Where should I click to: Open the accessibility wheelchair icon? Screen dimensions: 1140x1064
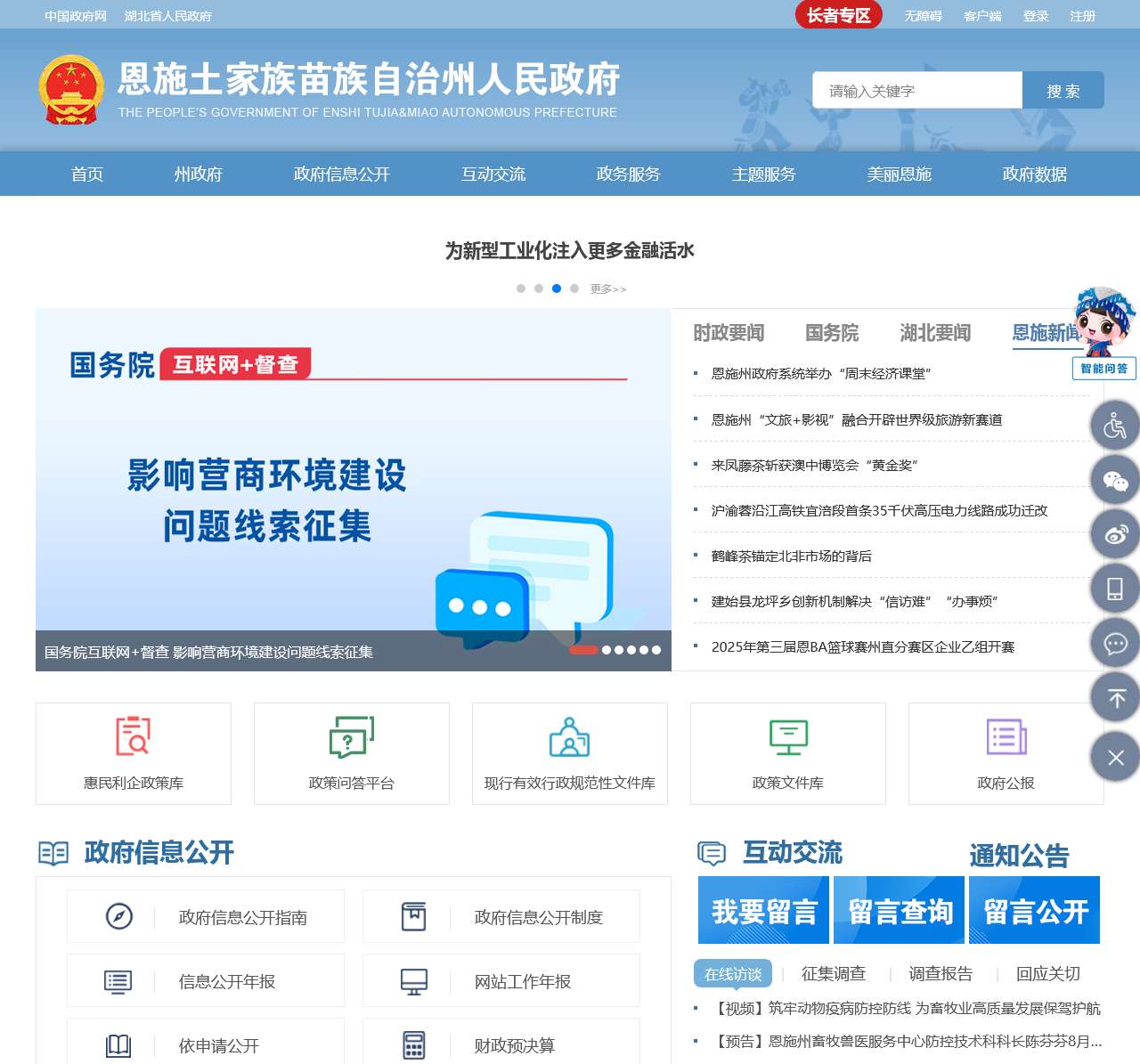tap(1115, 425)
